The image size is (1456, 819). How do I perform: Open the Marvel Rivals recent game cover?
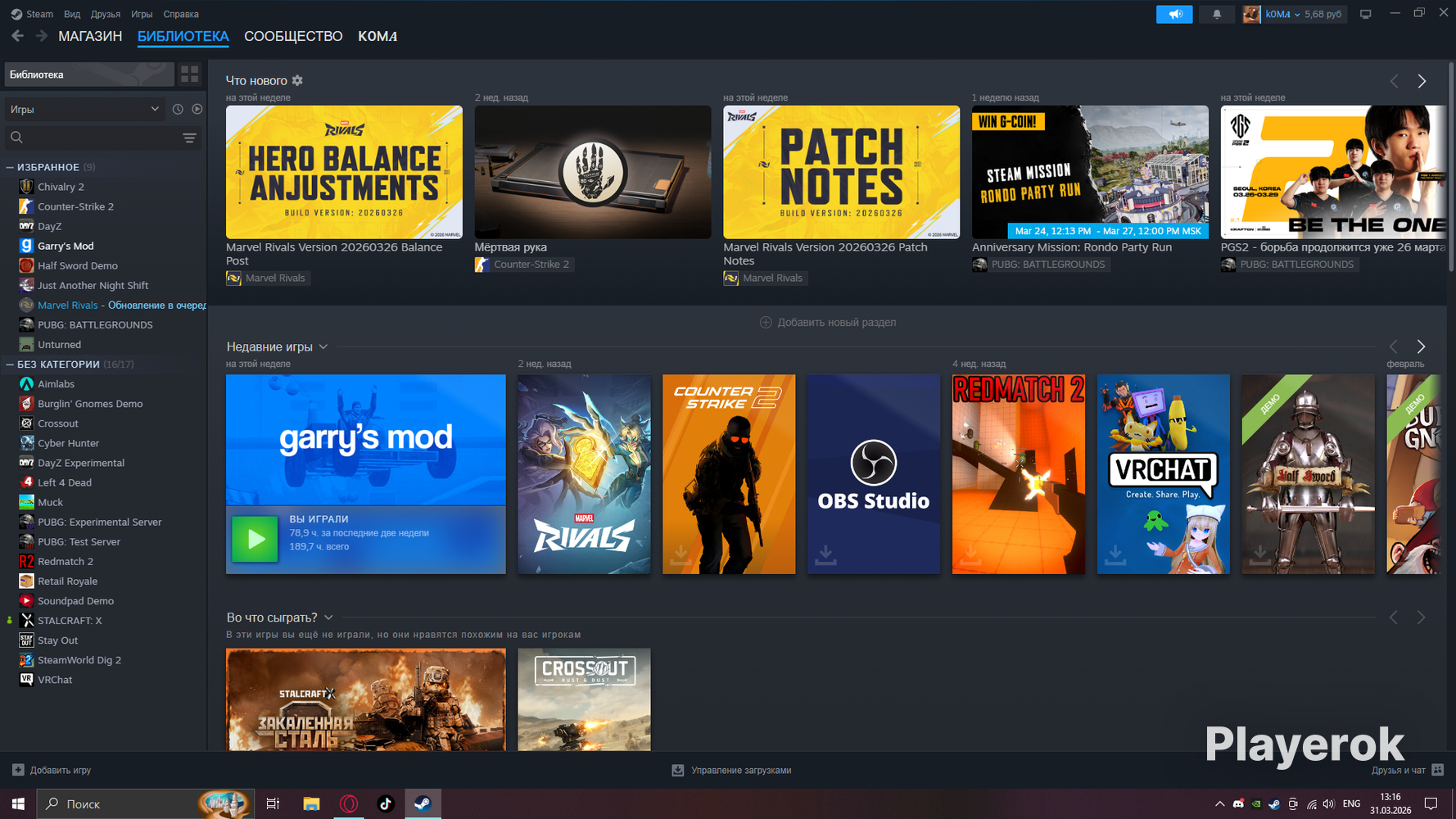point(584,474)
